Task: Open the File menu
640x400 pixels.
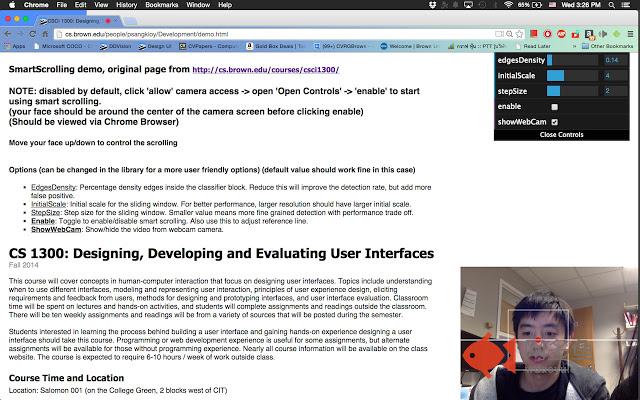Action: [62, 5]
